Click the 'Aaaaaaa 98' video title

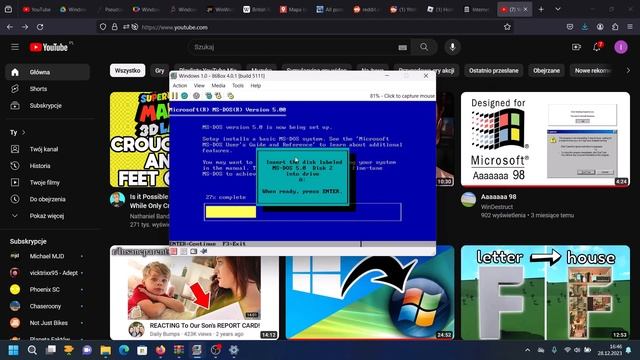point(498,197)
